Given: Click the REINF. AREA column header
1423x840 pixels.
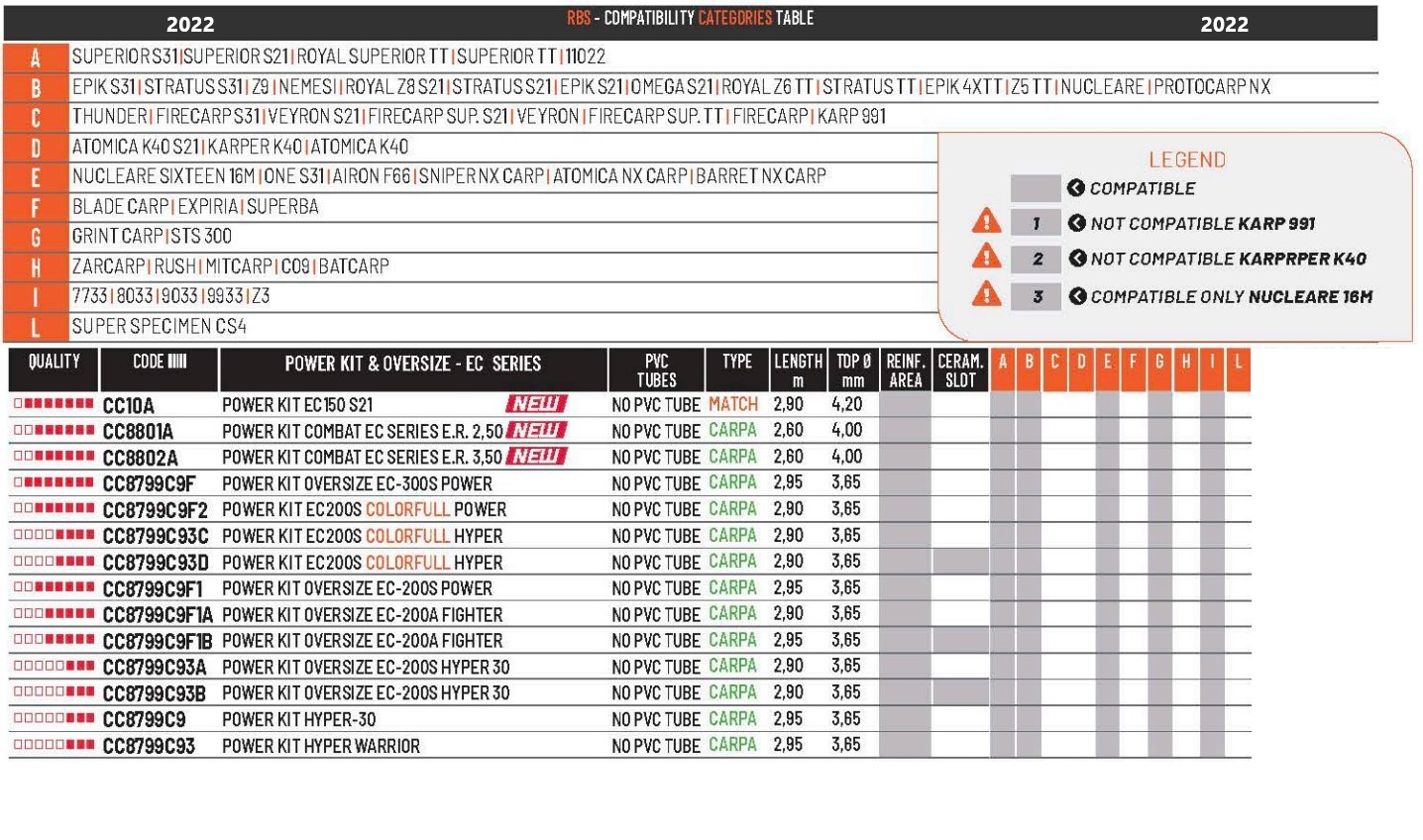Looking at the screenshot, I should [x=906, y=368].
